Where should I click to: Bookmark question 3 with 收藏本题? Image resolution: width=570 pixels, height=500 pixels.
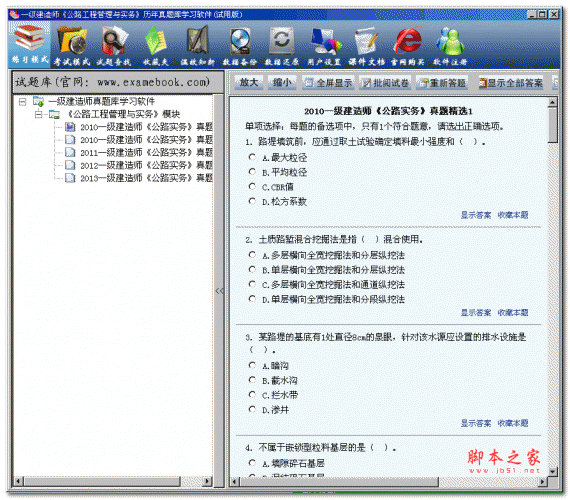tap(513, 423)
